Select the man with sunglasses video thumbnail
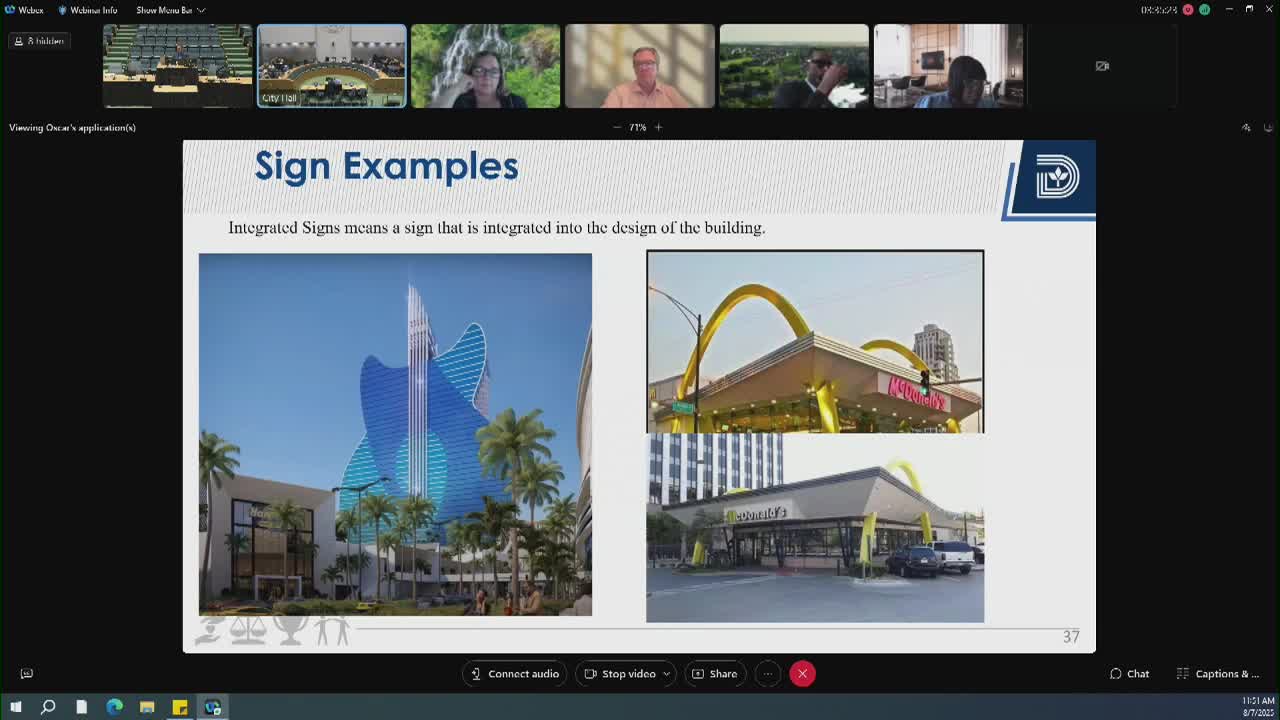The height and width of the screenshot is (720, 1280). point(794,66)
